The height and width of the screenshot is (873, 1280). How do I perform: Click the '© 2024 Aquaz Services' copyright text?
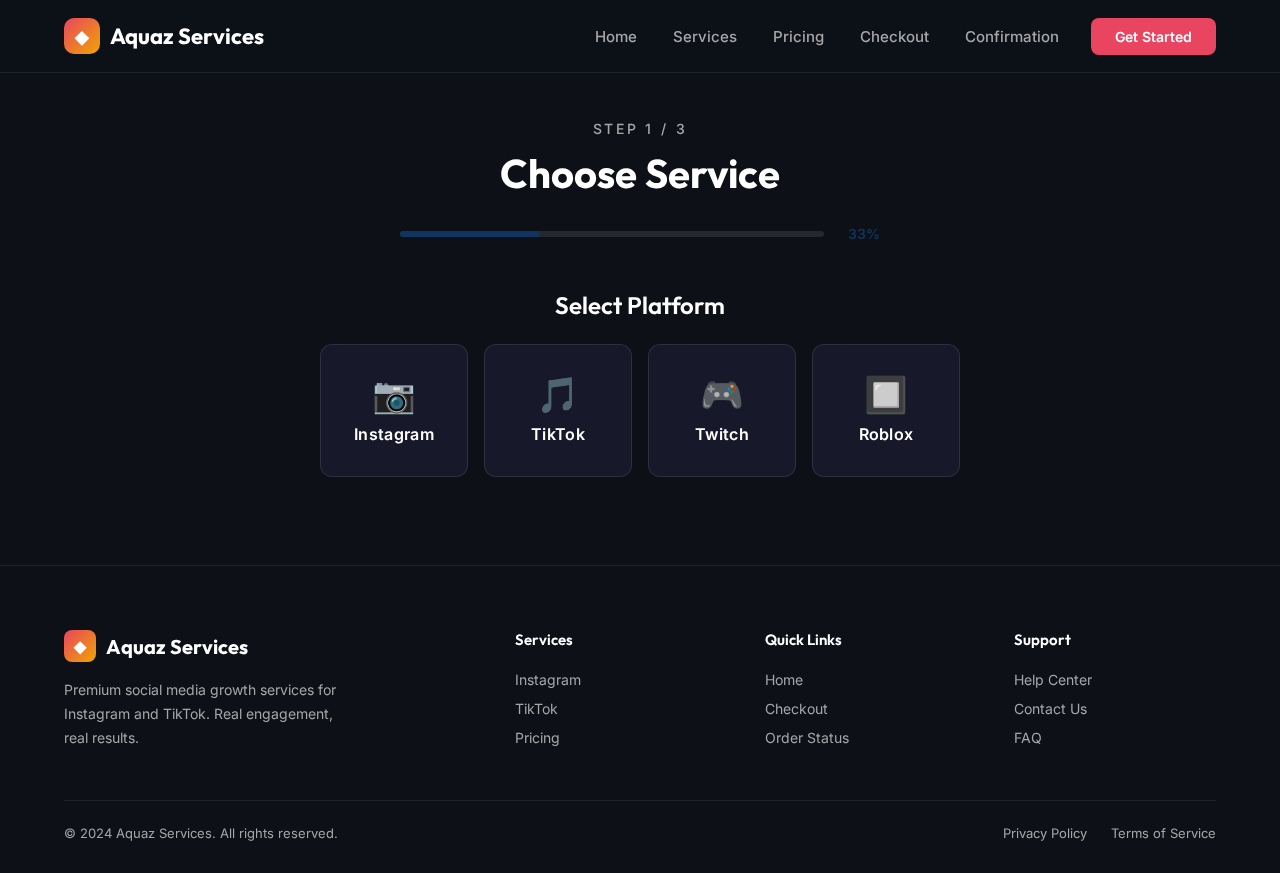[x=201, y=833]
